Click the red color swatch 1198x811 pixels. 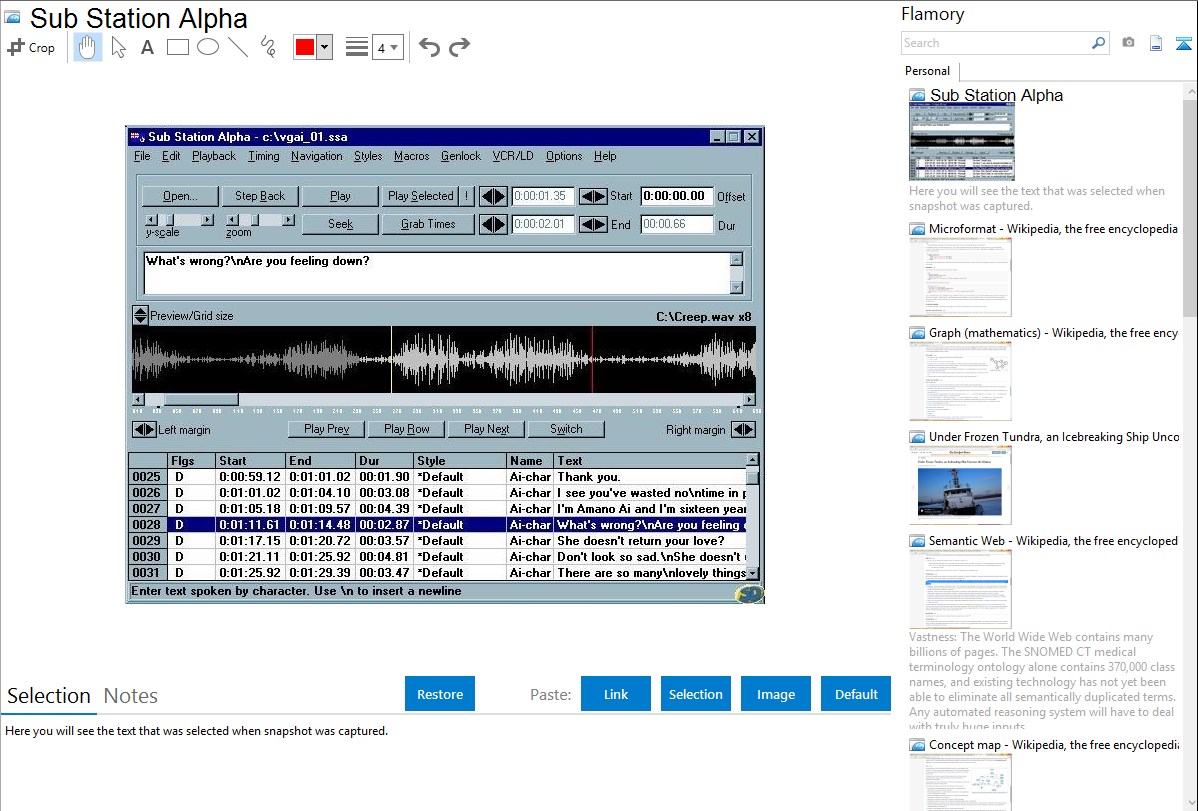coord(305,47)
